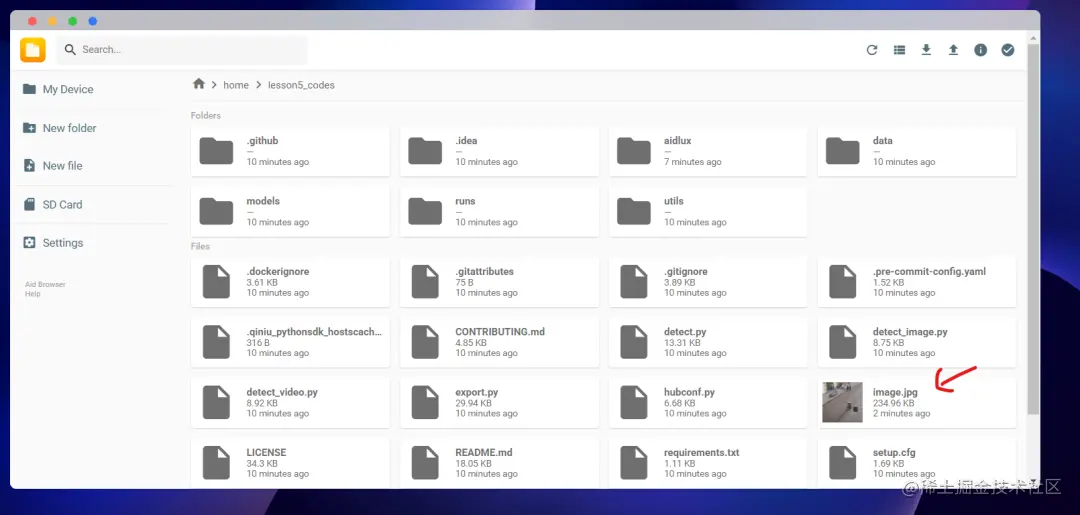Click the Aid Browser link in the sidebar
The width and height of the screenshot is (1080, 515).
pos(45,284)
